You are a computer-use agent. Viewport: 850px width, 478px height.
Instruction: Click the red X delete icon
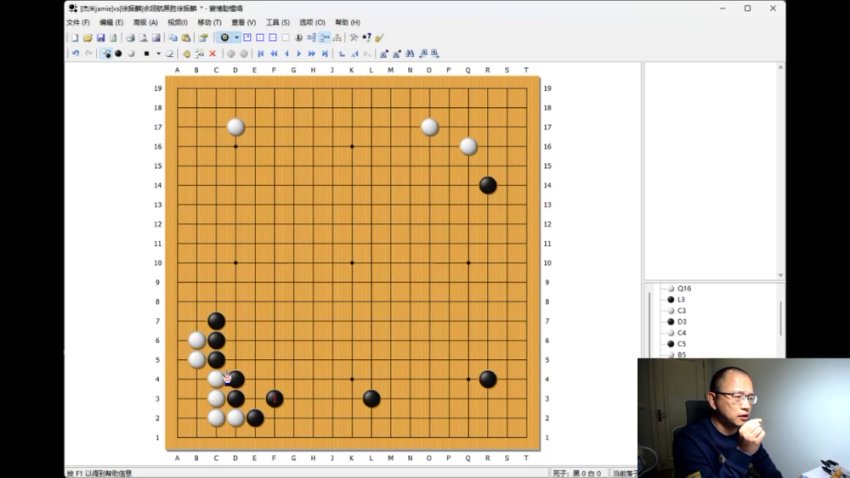point(212,54)
